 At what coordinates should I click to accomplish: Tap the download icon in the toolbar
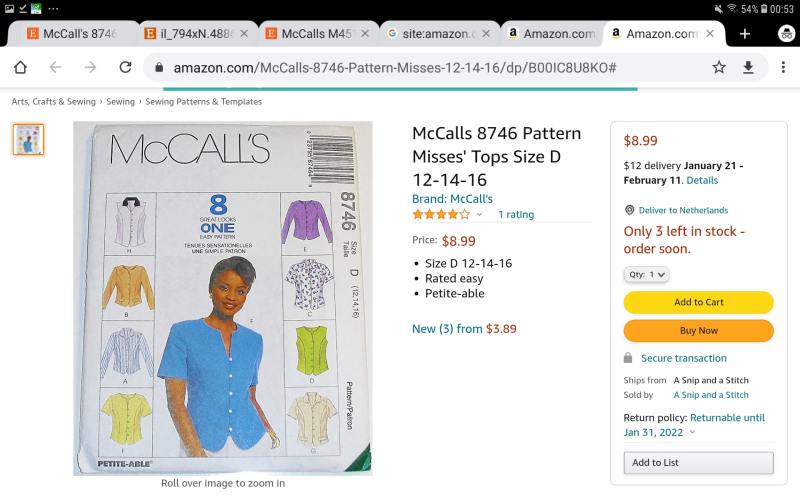[748, 68]
